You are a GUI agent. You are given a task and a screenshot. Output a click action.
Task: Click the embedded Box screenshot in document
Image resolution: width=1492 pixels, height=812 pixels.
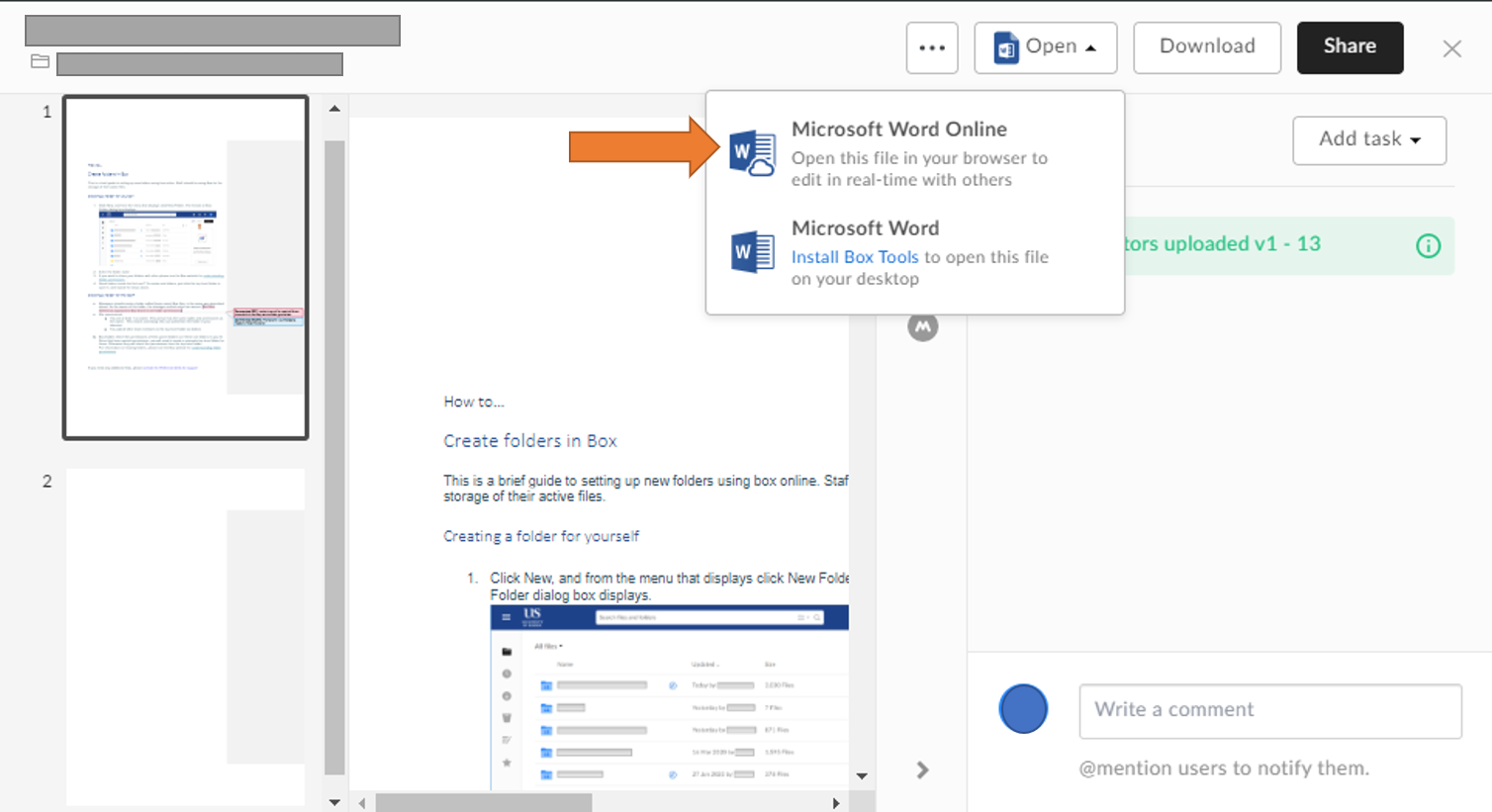coord(670,697)
